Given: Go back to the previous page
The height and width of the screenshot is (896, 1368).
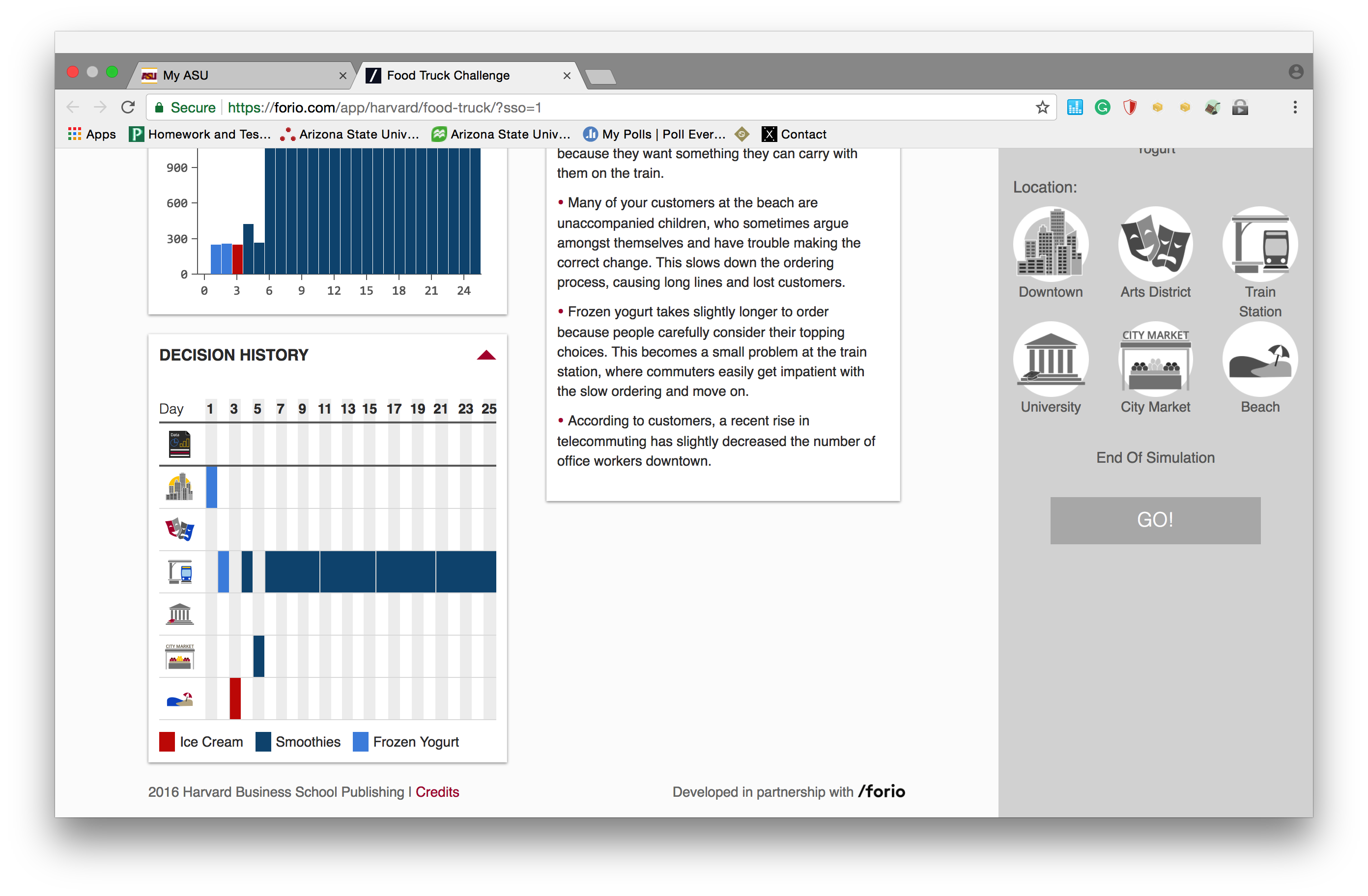Looking at the screenshot, I should [x=73, y=108].
